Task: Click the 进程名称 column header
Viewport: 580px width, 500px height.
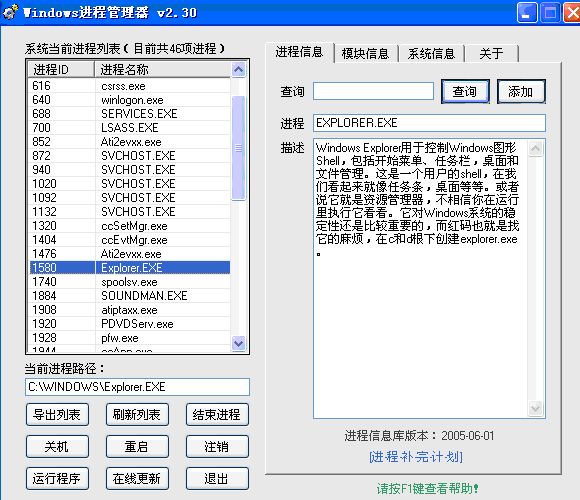Action: click(162, 70)
